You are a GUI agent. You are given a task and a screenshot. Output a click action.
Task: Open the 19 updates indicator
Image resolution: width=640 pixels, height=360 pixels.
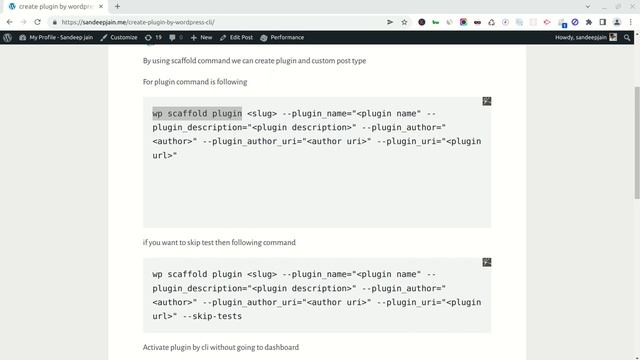[153, 38]
